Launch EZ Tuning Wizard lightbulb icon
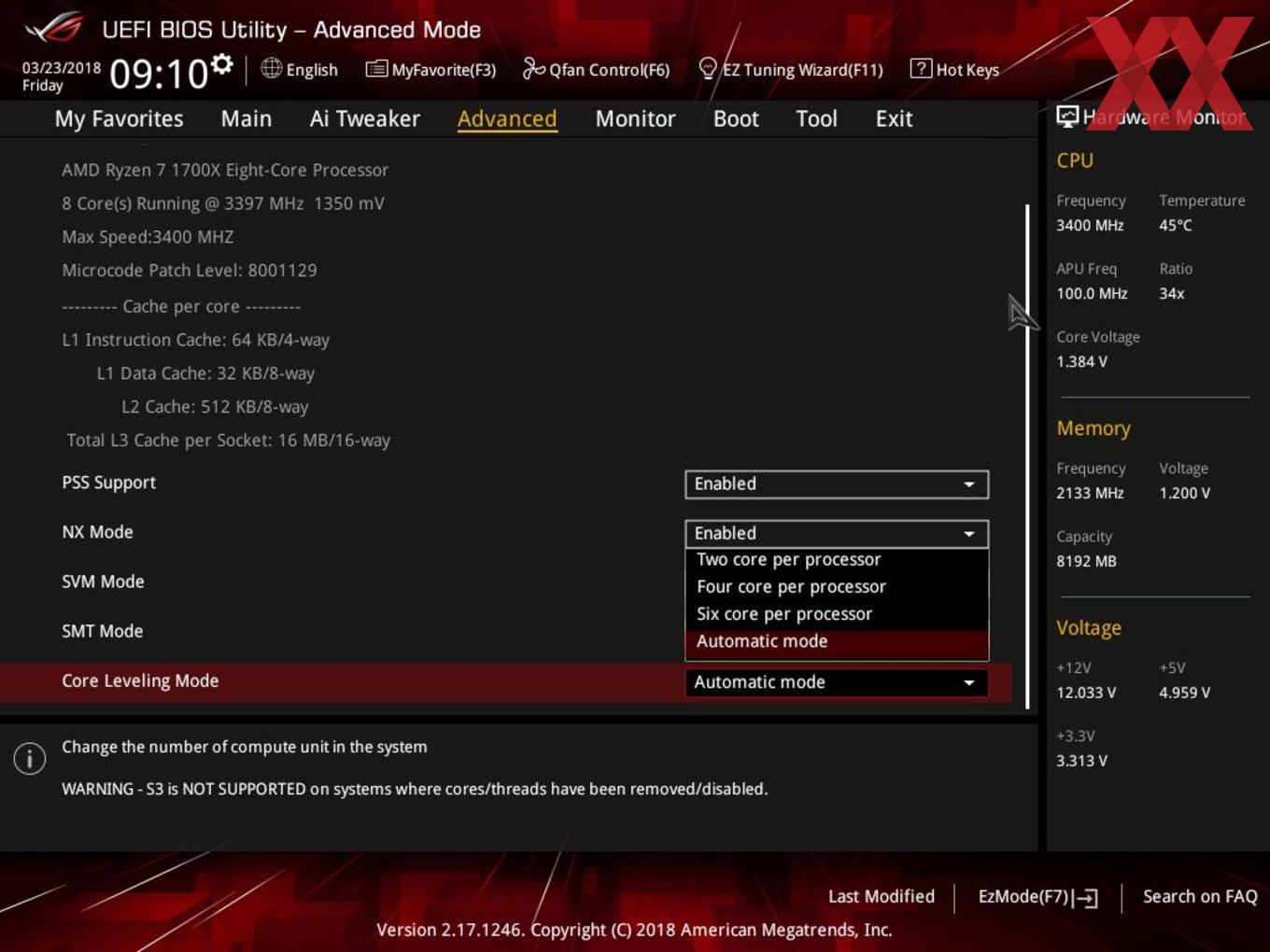Viewport: 1270px width, 952px height. coord(708,68)
